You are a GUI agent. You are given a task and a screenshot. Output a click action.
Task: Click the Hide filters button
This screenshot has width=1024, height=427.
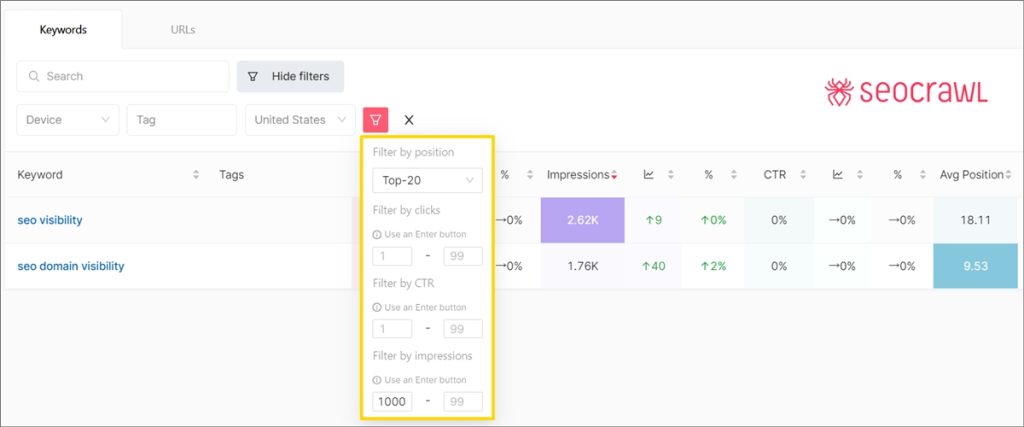coord(290,76)
